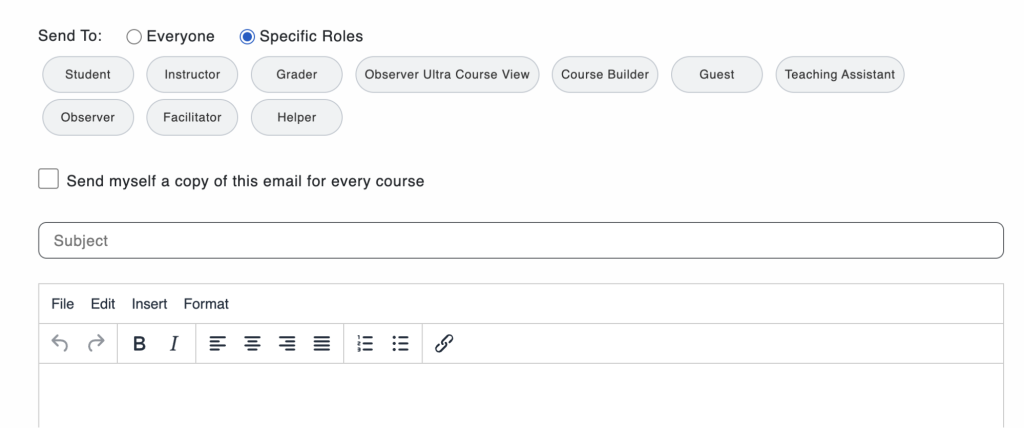Click into the Subject field
This screenshot has height=428, width=1024.
[520, 240]
